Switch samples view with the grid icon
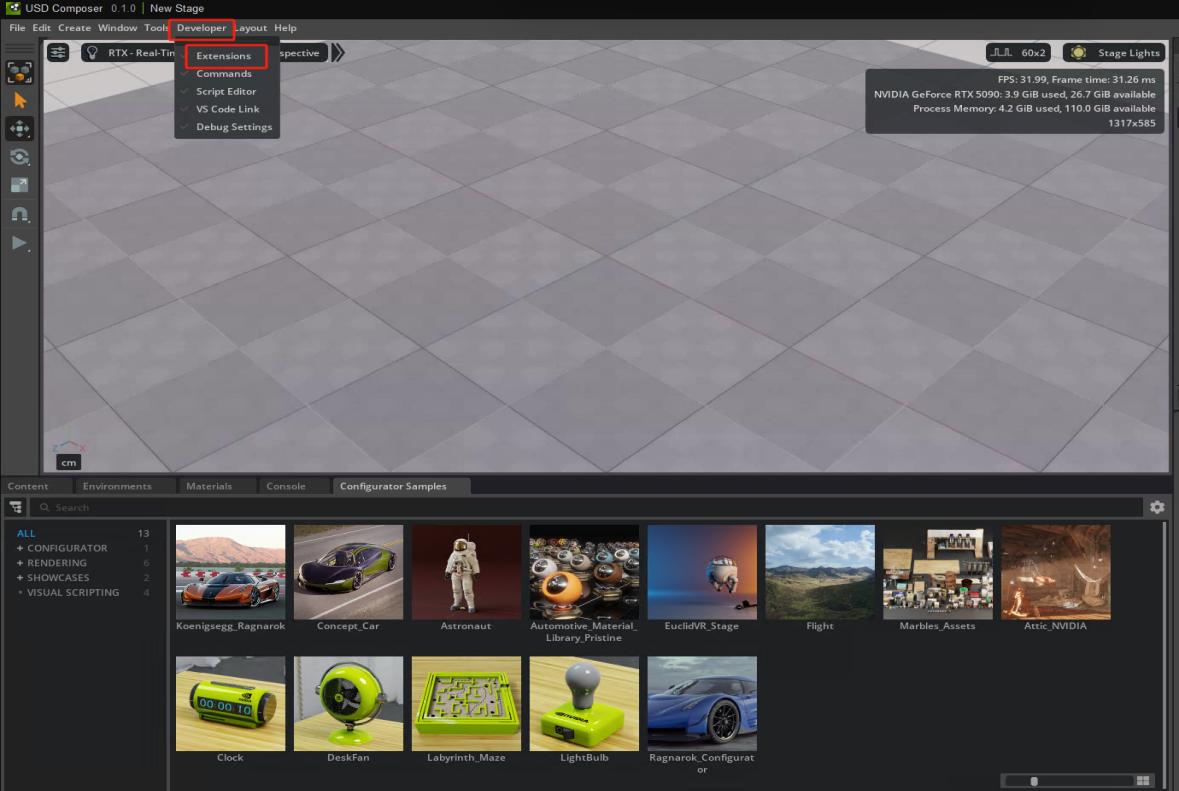This screenshot has width=1179, height=791. (1144, 781)
